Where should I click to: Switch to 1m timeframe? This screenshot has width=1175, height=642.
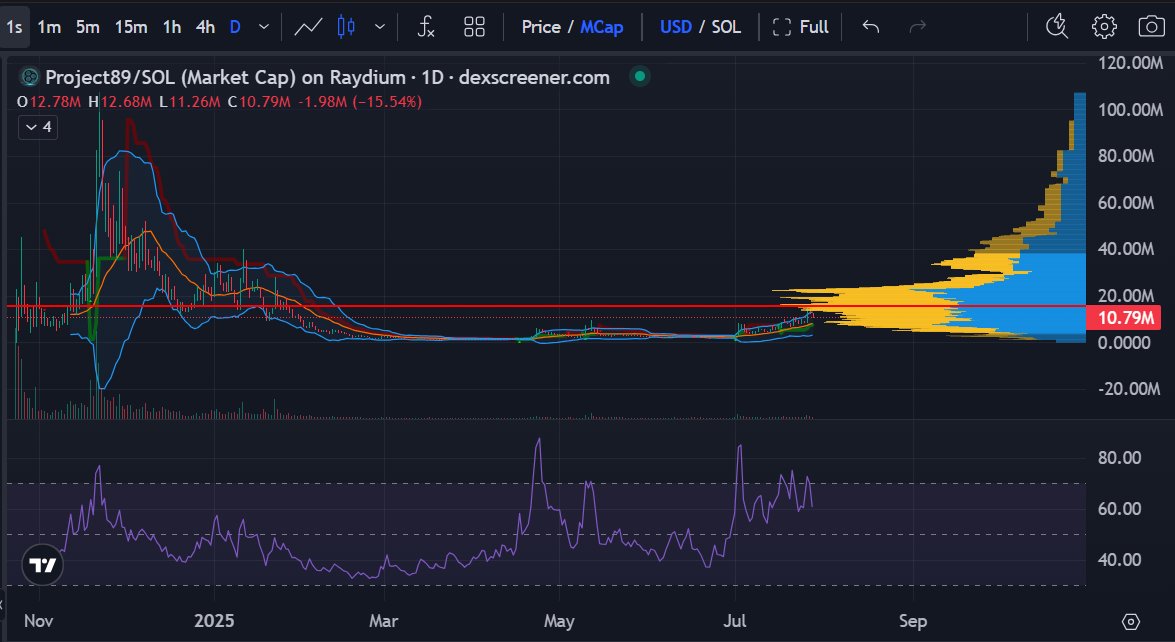pyautogui.click(x=49, y=27)
